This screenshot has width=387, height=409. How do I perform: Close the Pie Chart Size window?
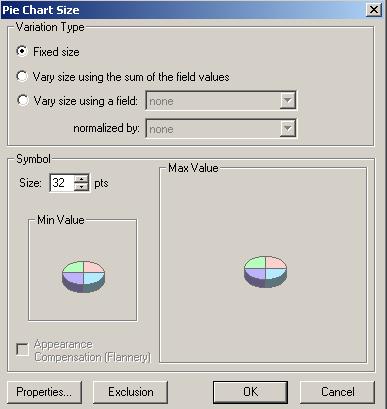click(374, 10)
